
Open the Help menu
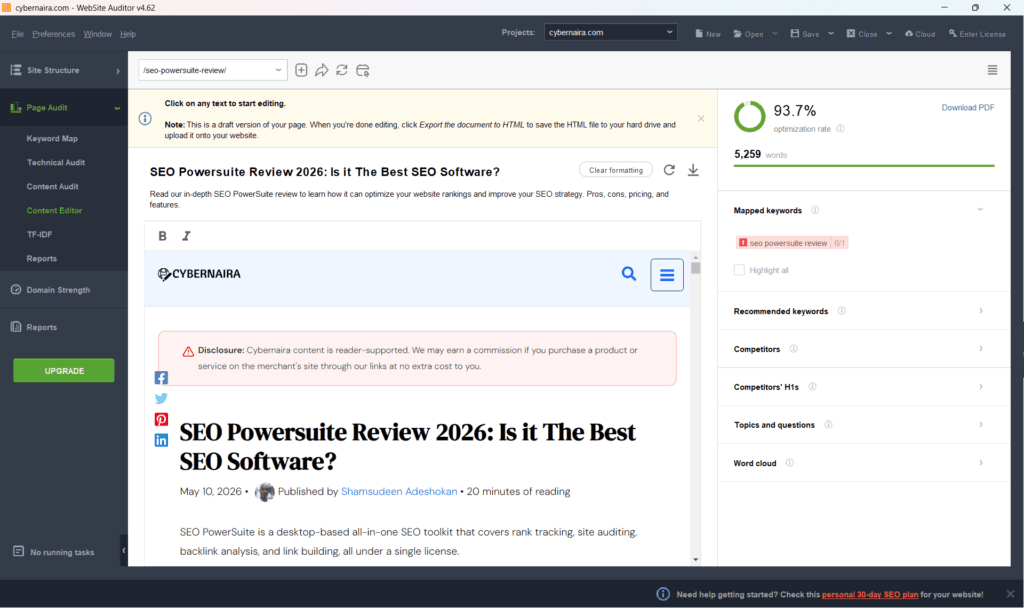pyautogui.click(x=128, y=34)
